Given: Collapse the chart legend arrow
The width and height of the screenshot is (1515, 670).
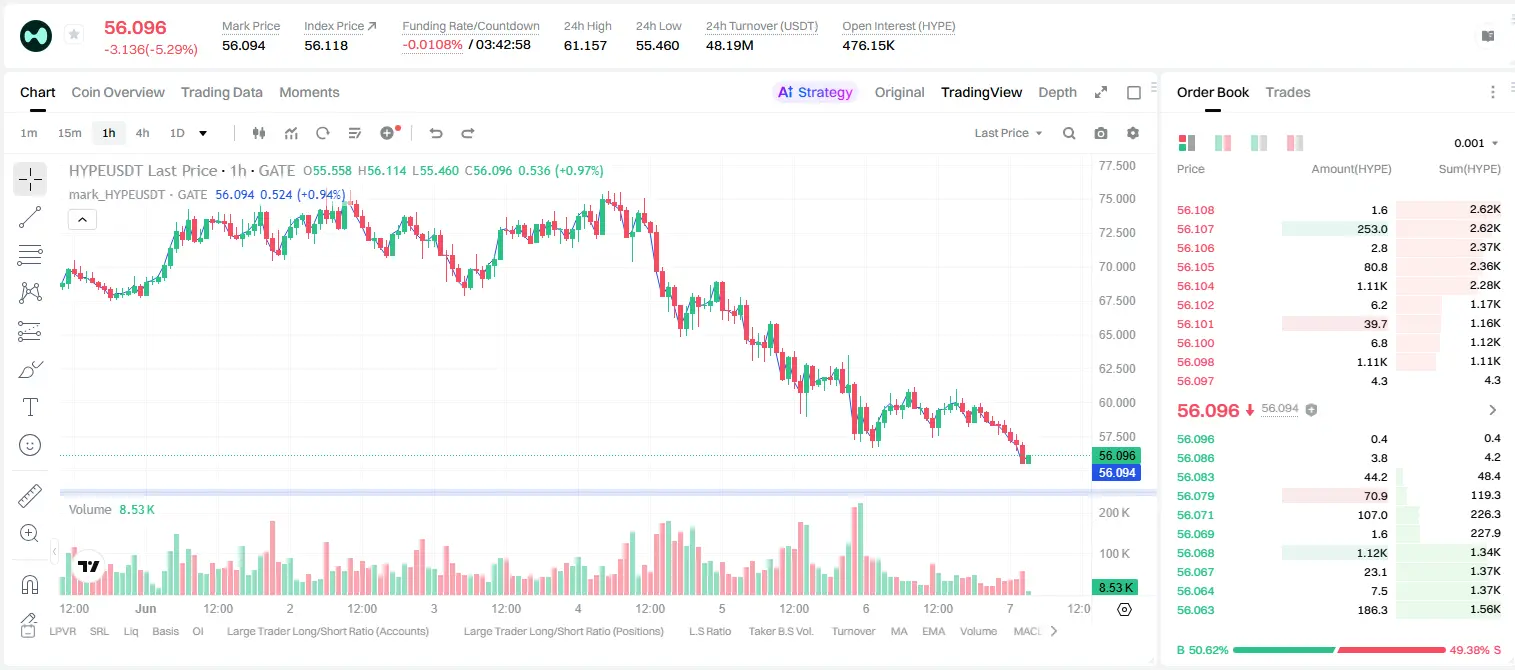Looking at the screenshot, I should 82,220.
